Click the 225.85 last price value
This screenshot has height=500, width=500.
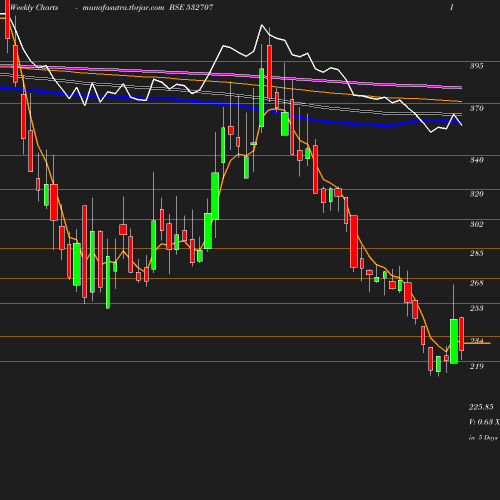point(481,407)
